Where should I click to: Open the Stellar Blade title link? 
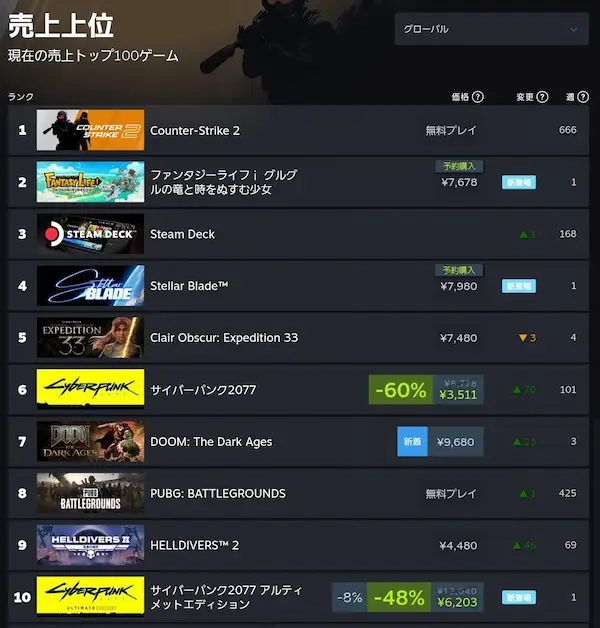pyautogui.click(x=189, y=286)
